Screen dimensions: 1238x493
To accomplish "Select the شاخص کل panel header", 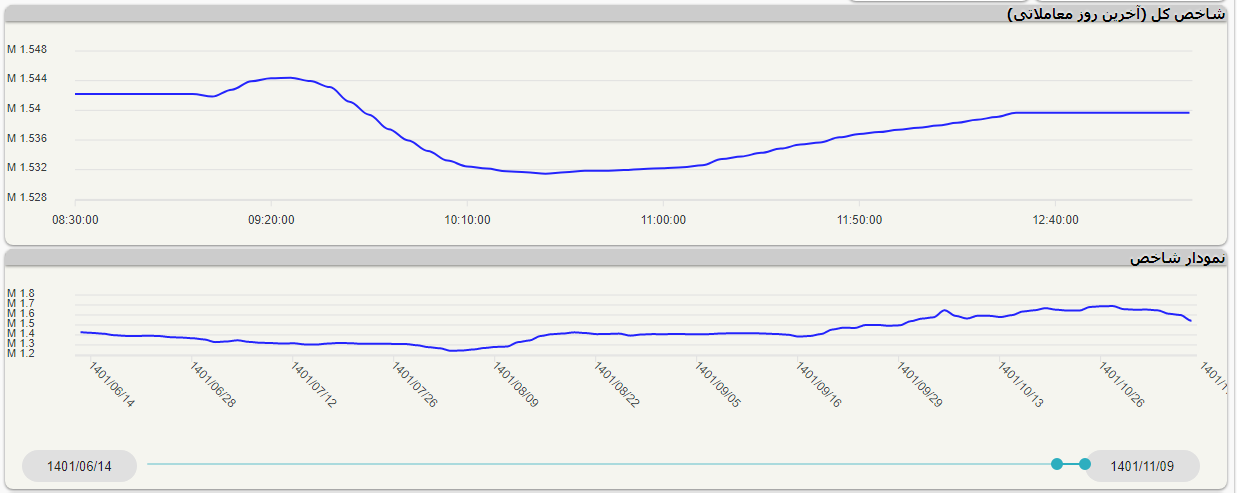I will [1115, 14].
